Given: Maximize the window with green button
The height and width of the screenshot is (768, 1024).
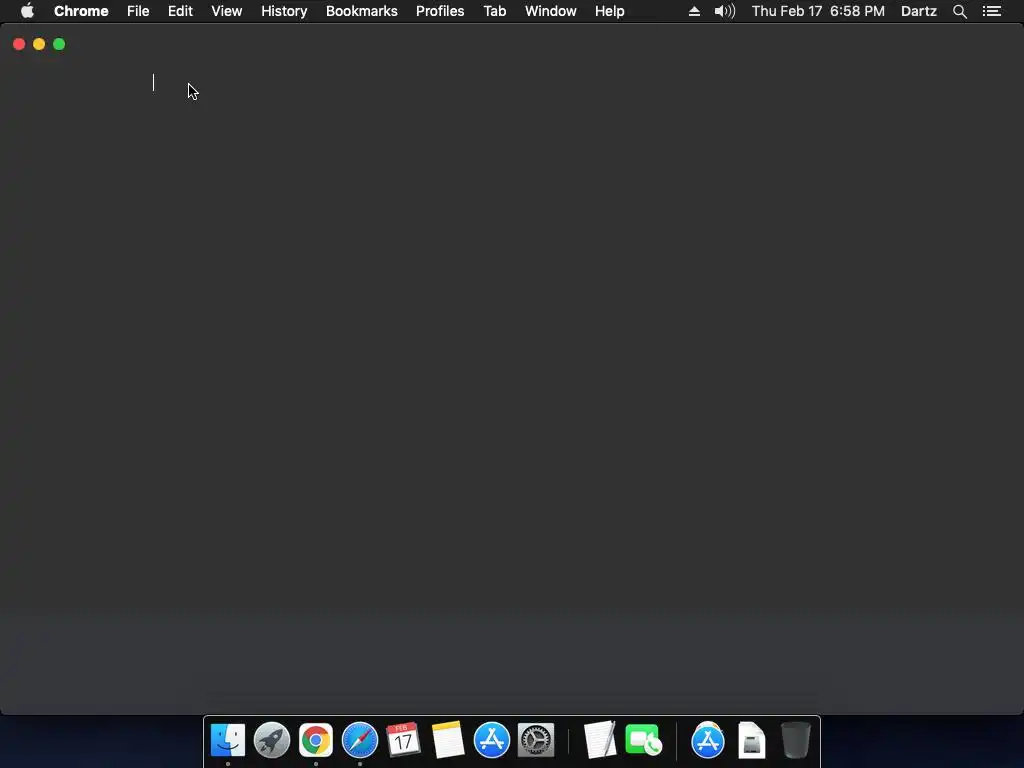Looking at the screenshot, I should pos(59,44).
